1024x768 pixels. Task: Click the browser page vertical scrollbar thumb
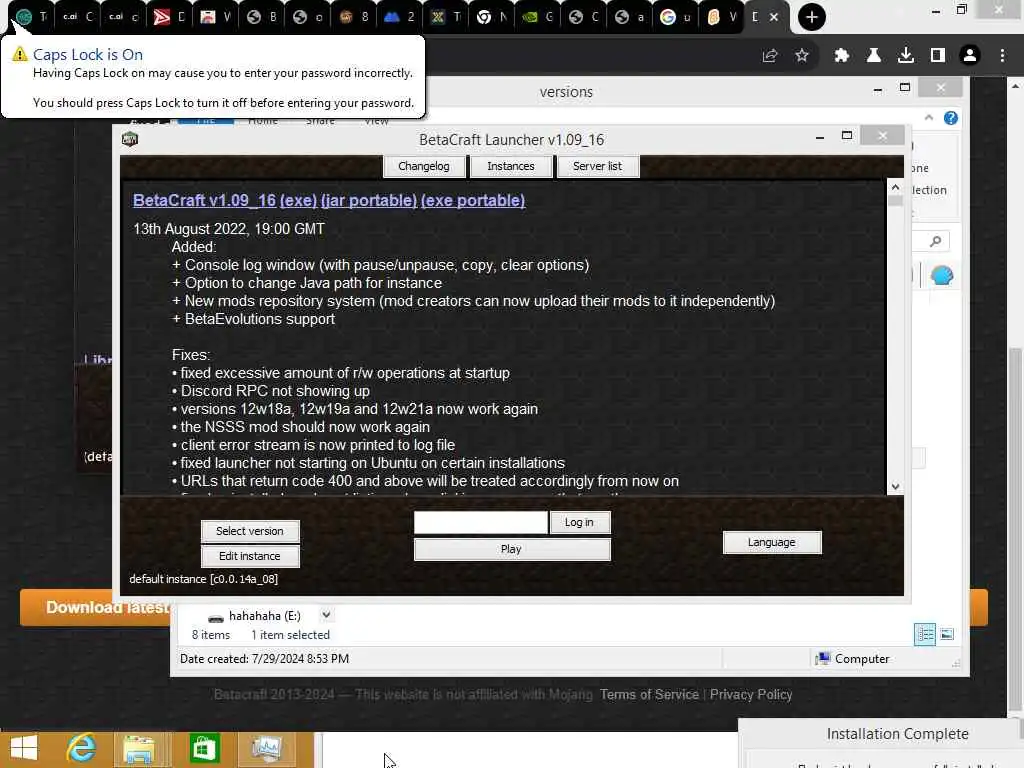[1014, 529]
